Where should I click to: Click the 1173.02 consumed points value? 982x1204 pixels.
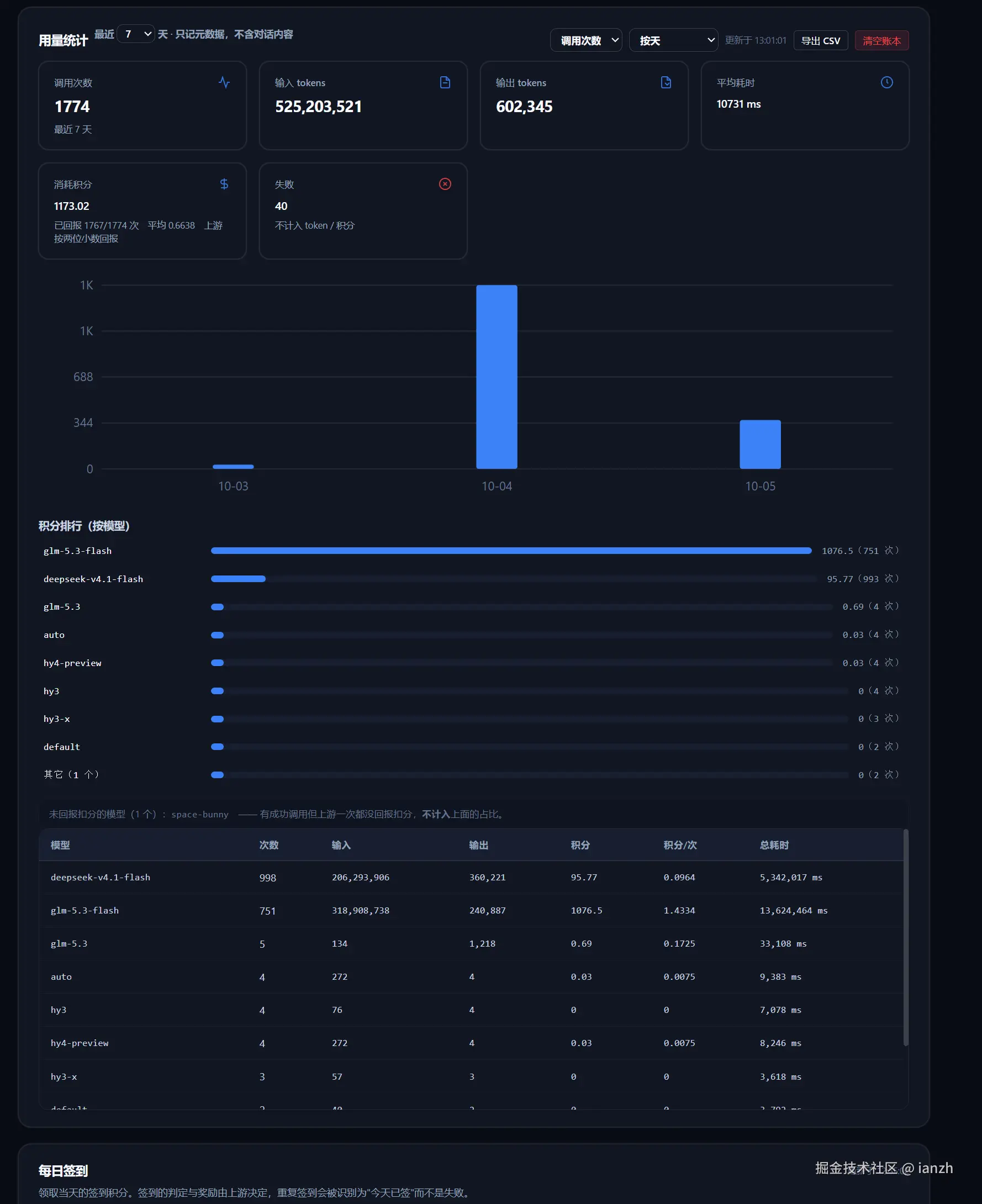(x=71, y=206)
